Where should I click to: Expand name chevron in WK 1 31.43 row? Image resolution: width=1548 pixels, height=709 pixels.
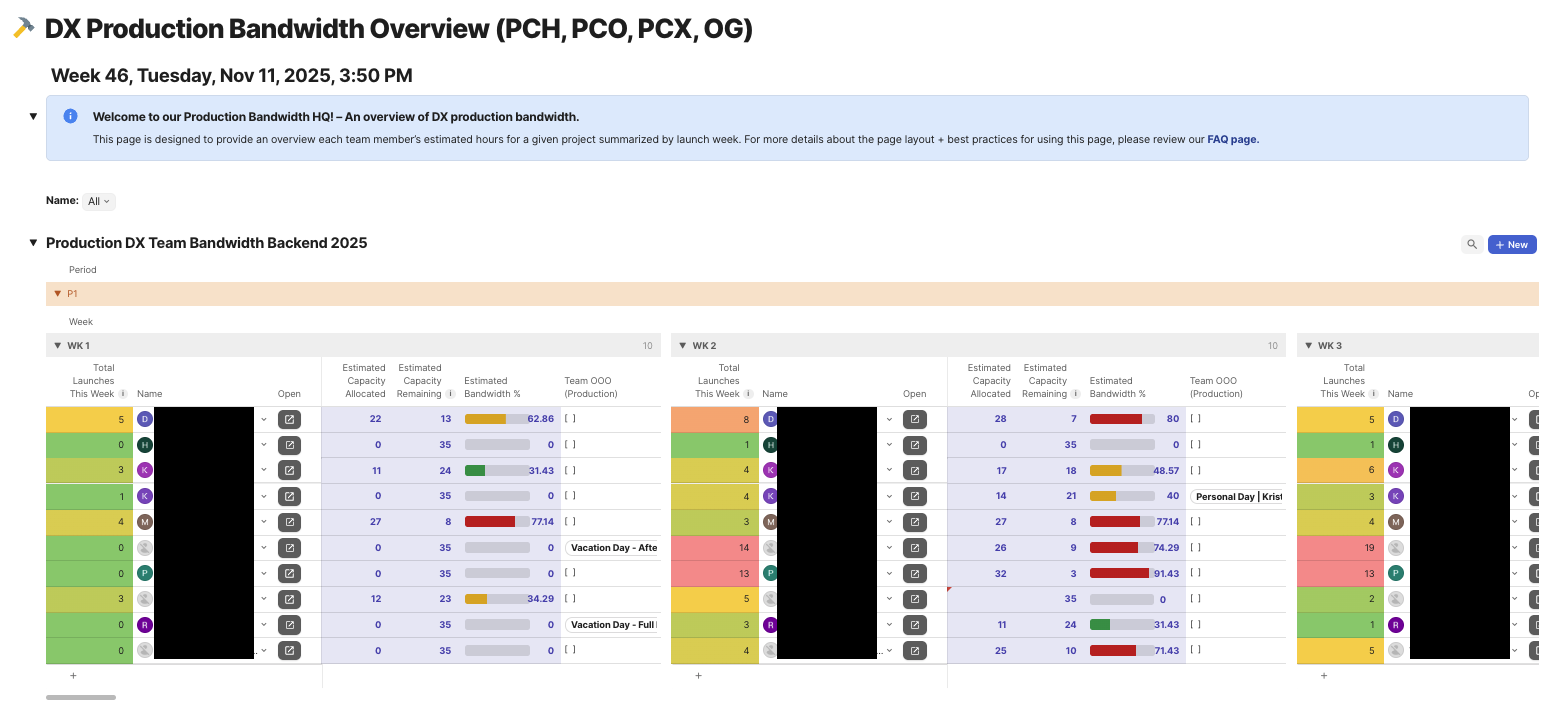pyautogui.click(x=264, y=470)
